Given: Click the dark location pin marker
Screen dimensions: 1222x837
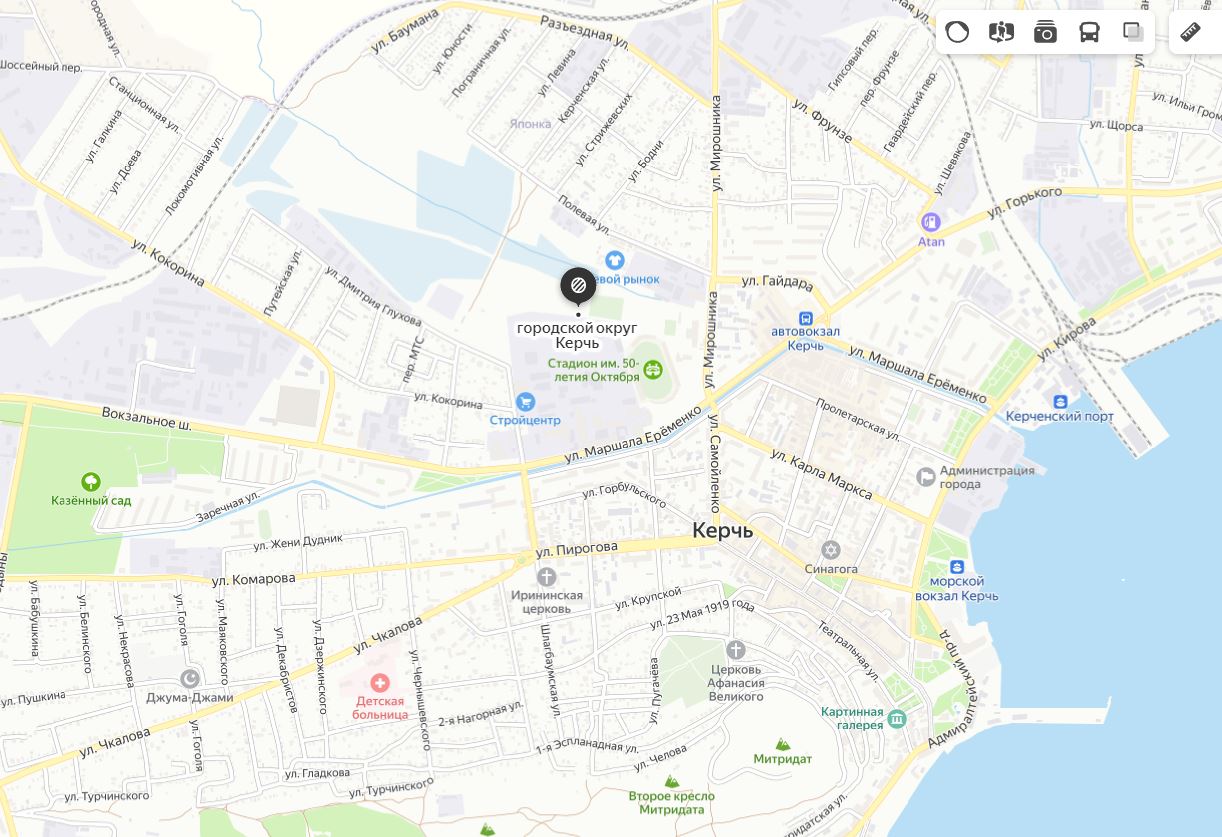Looking at the screenshot, I should 578,287.
